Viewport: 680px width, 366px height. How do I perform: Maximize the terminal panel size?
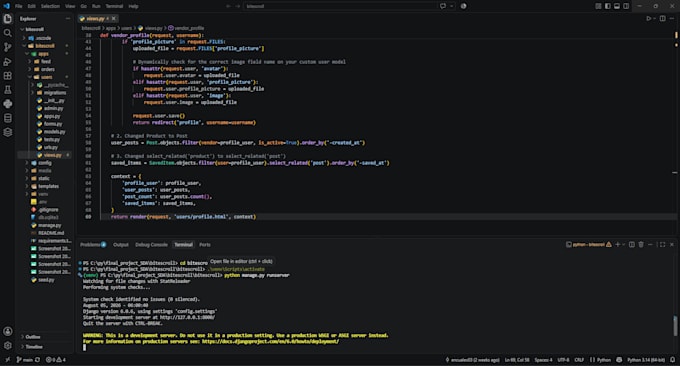tap(662, 245)
